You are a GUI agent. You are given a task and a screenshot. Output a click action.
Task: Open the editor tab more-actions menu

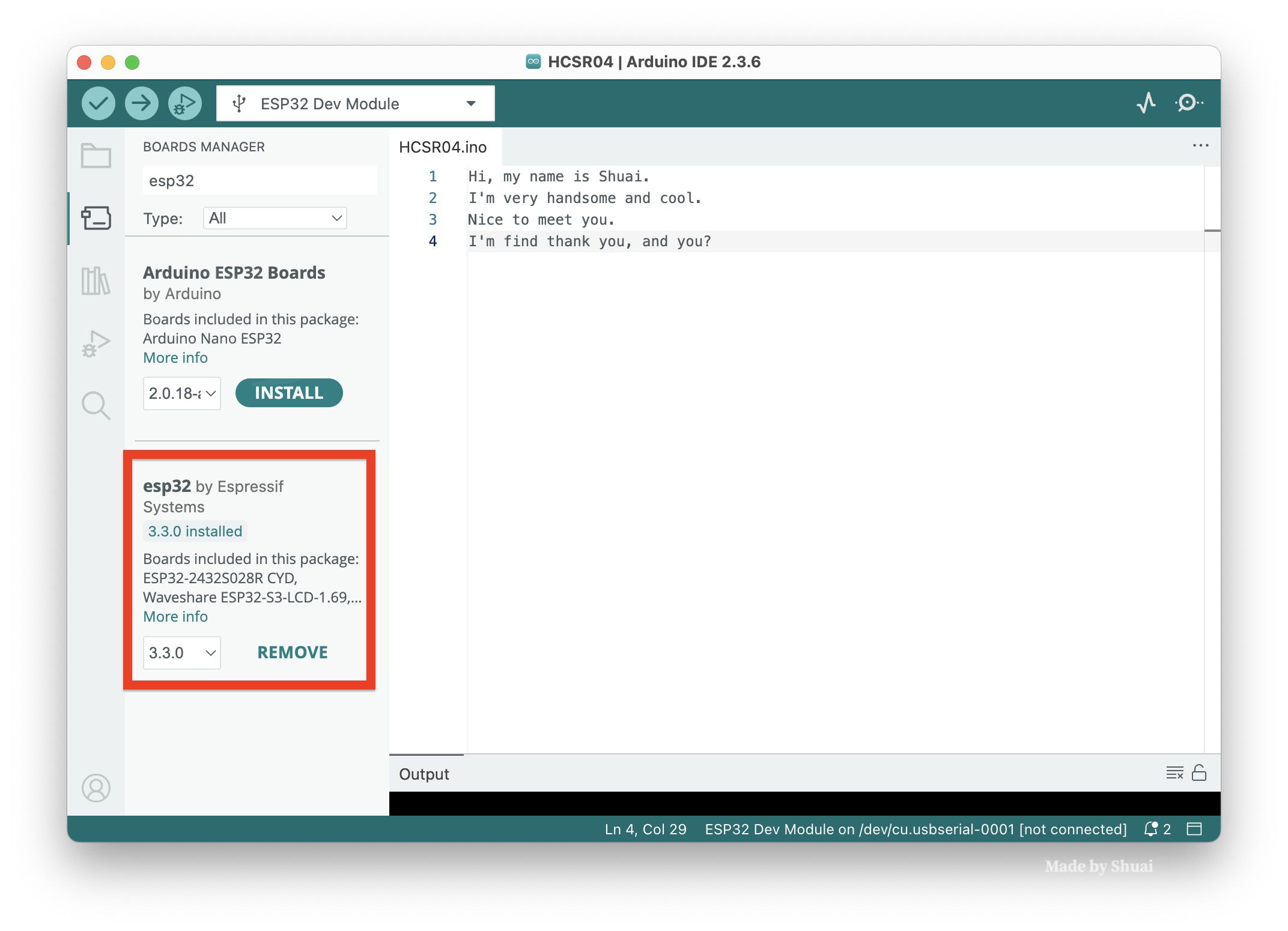[1200, 146]
